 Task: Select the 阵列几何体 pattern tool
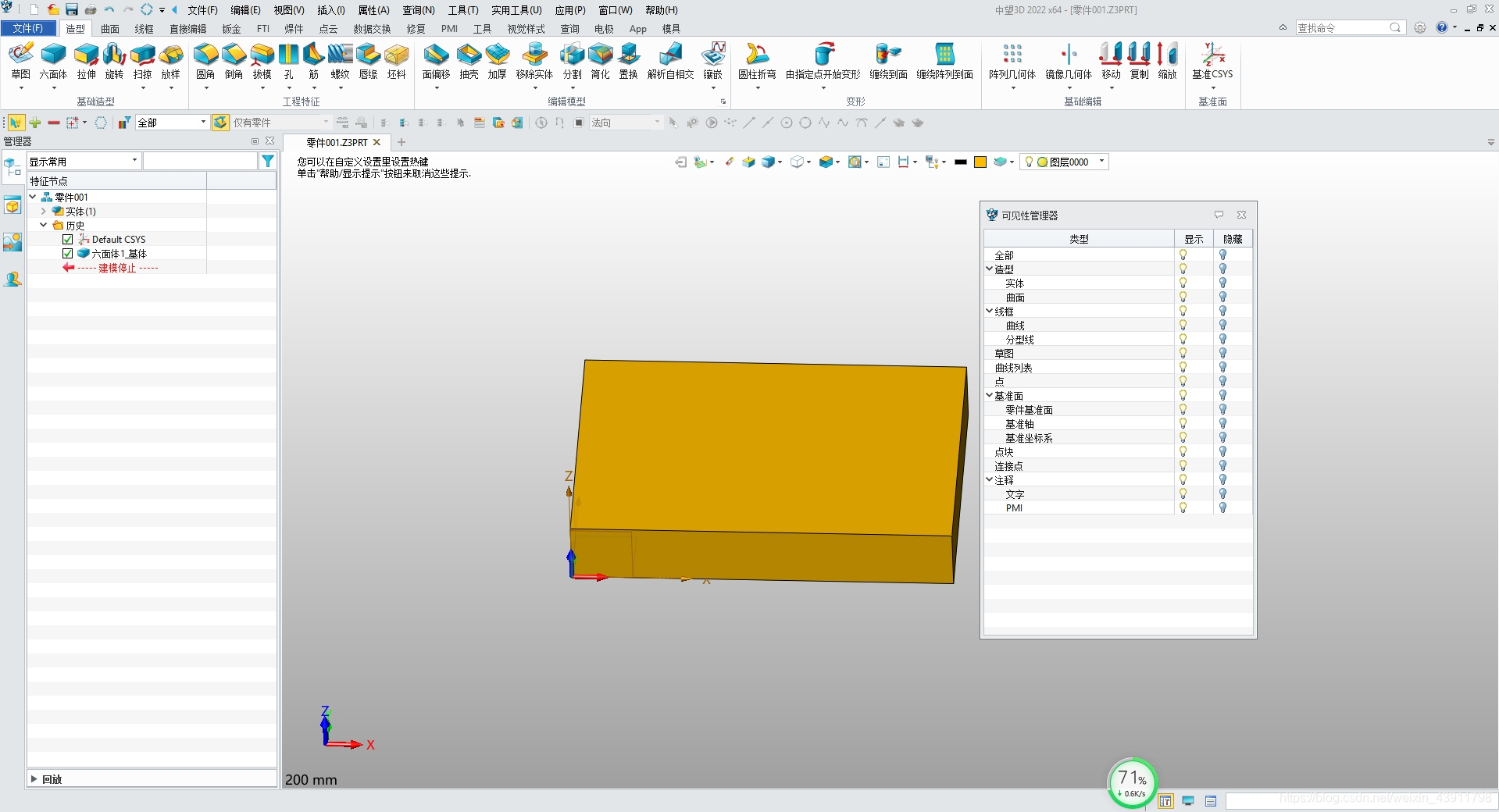tap(1012, 62)
